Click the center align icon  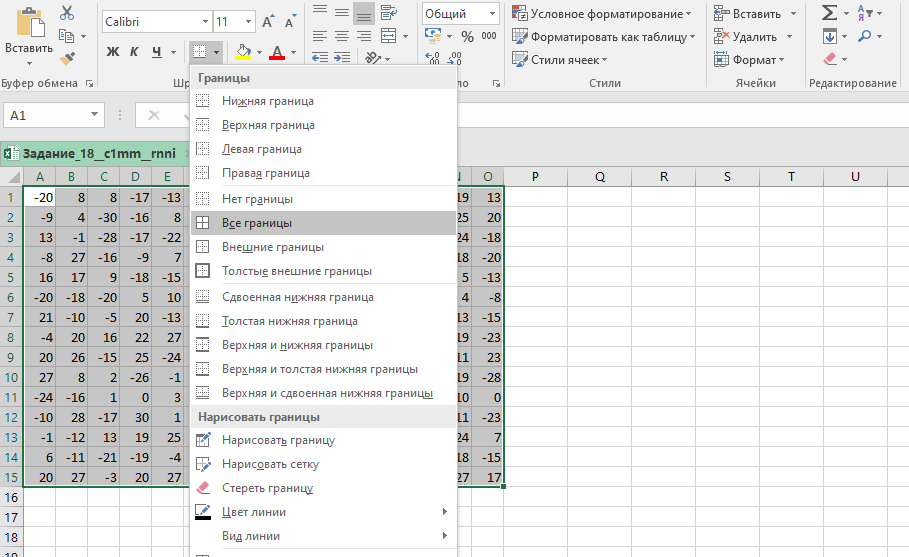(342, 36)
